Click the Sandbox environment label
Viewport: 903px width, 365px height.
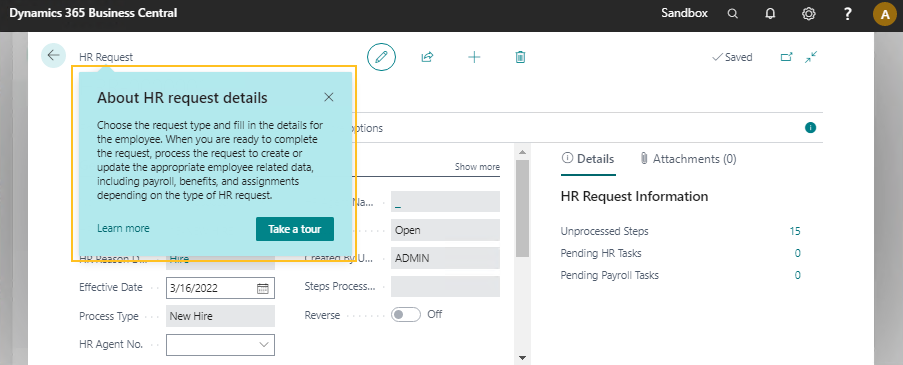click(x=684, y=13)
